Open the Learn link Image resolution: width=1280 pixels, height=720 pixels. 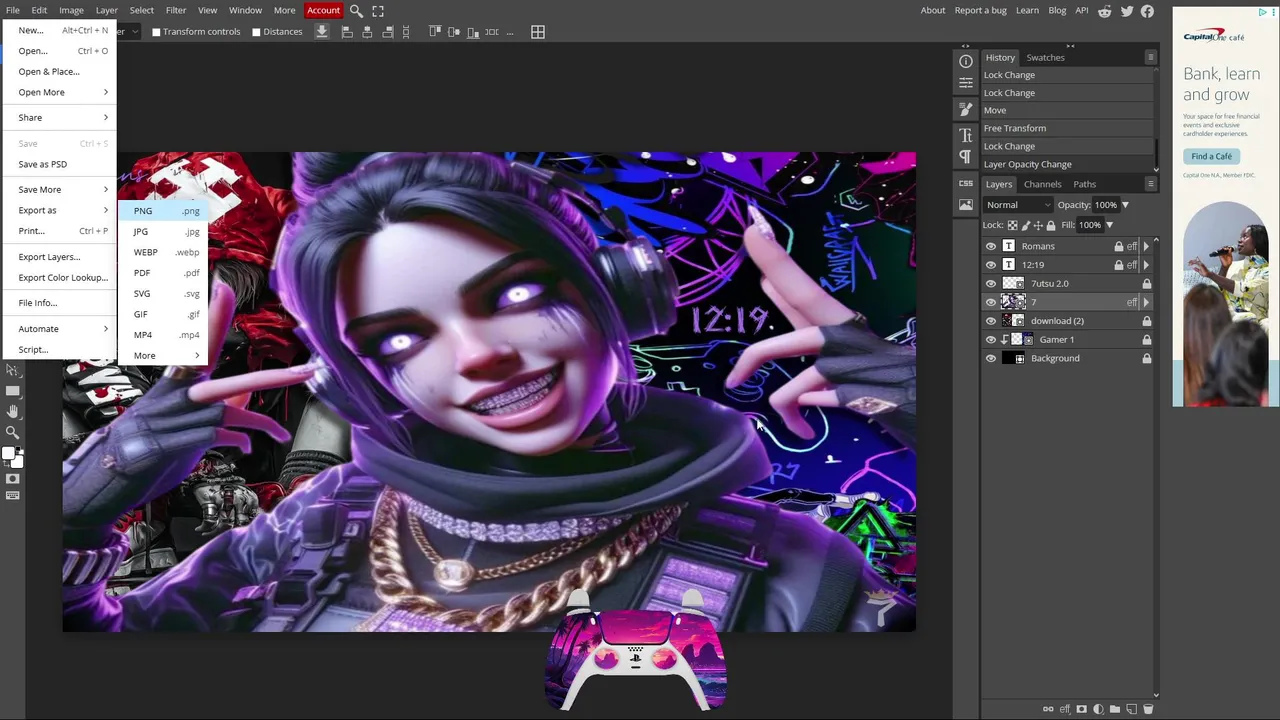click(1027, 10)
